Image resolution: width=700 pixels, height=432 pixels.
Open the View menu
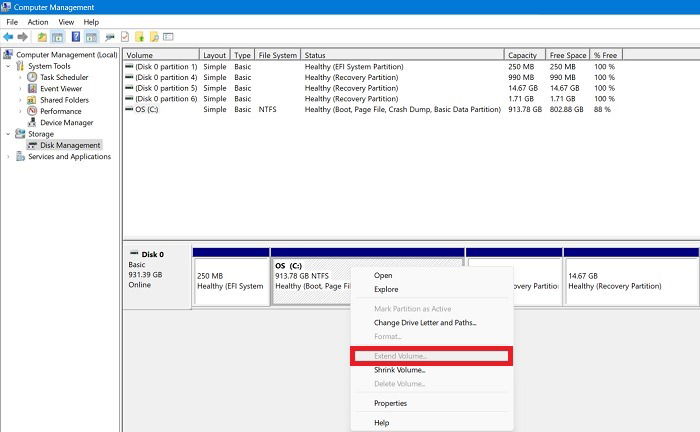pos(66,22)
